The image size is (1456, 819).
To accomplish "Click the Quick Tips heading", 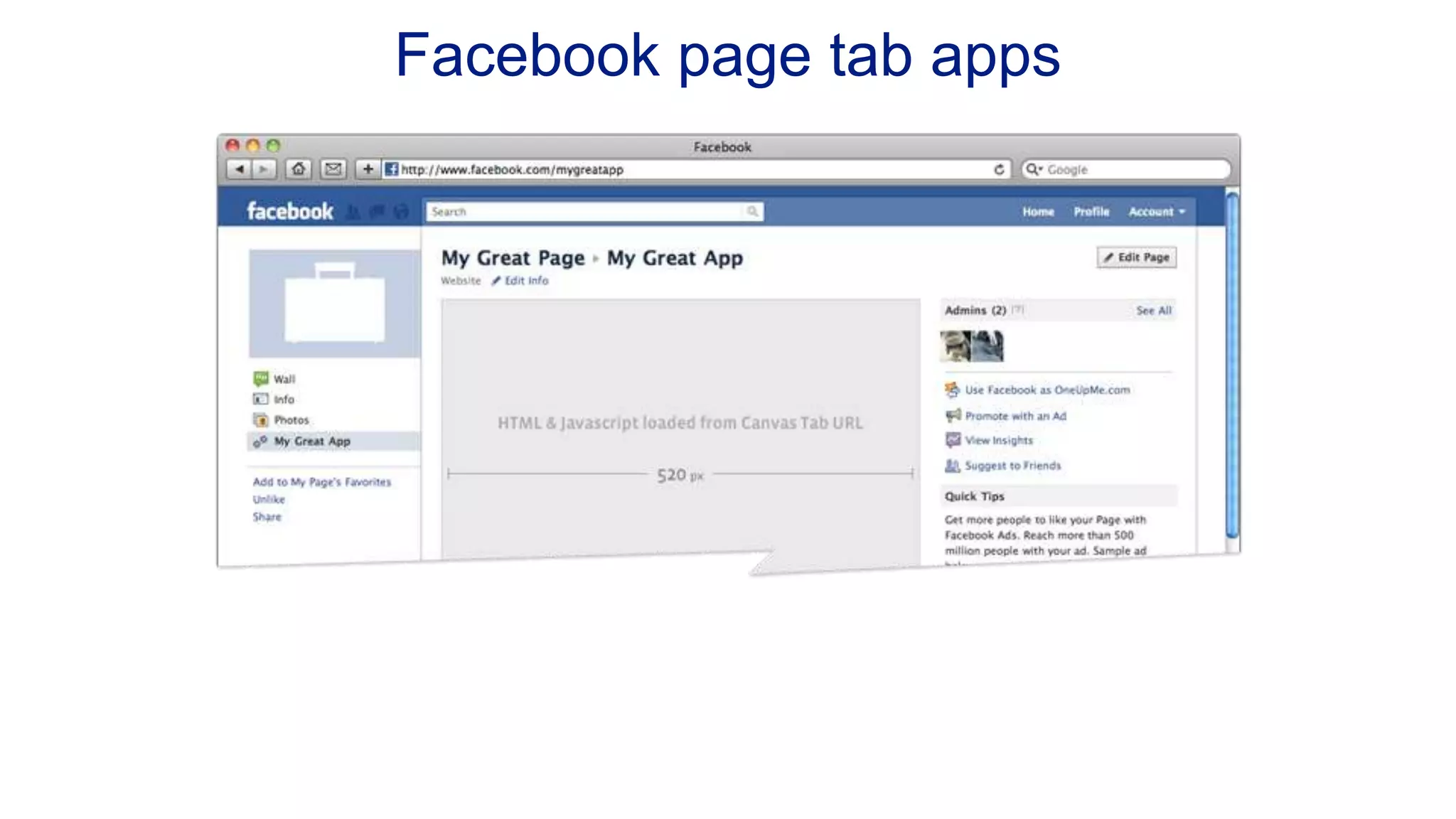I will tap(974, 496).
